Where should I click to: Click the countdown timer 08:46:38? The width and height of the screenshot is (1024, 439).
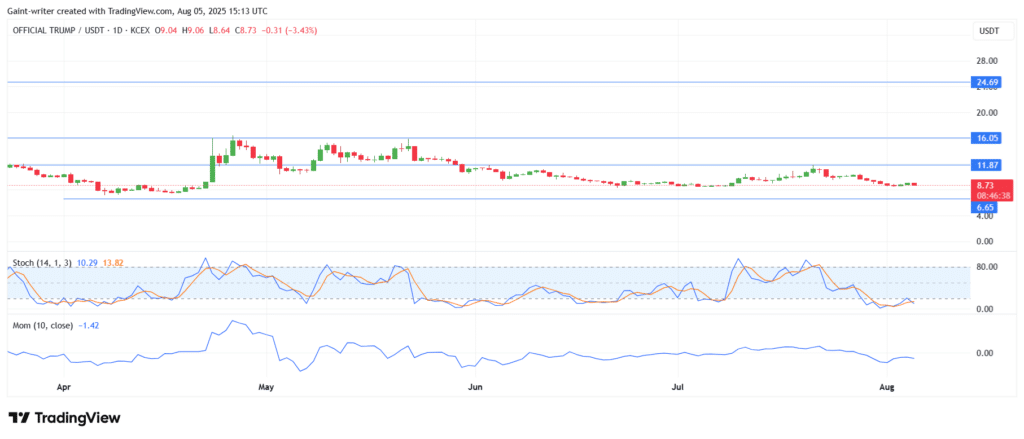(x=993, y=195)
